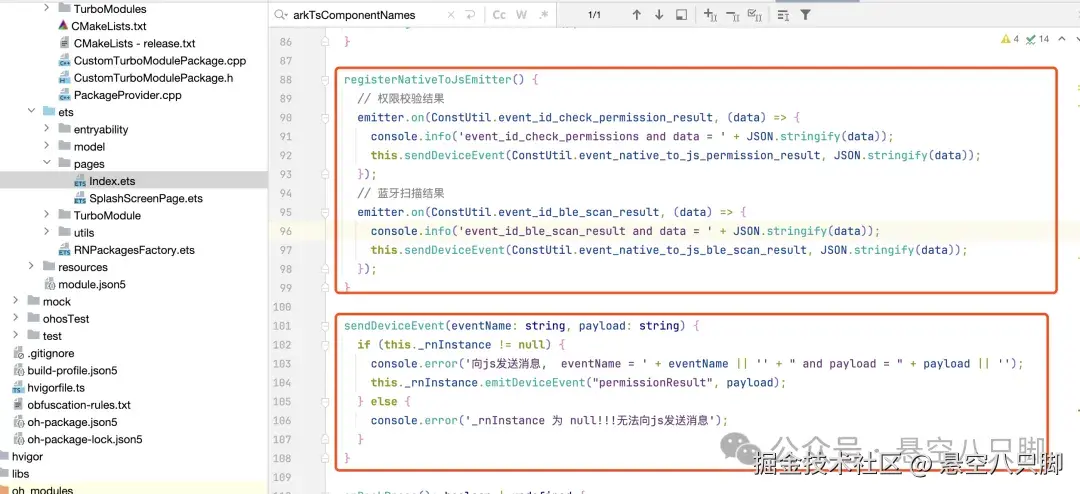The height and width of the screenshot is (494, 1080).
Task: Toggle multiline search mode icon
Action: (783, 14)
